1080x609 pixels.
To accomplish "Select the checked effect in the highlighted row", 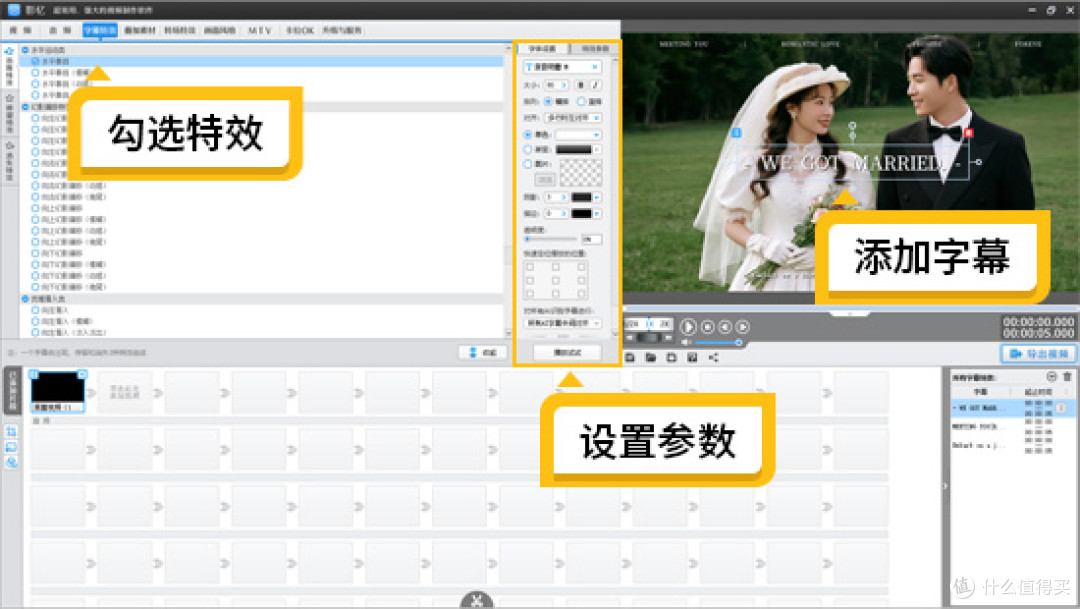I will 35,61.
